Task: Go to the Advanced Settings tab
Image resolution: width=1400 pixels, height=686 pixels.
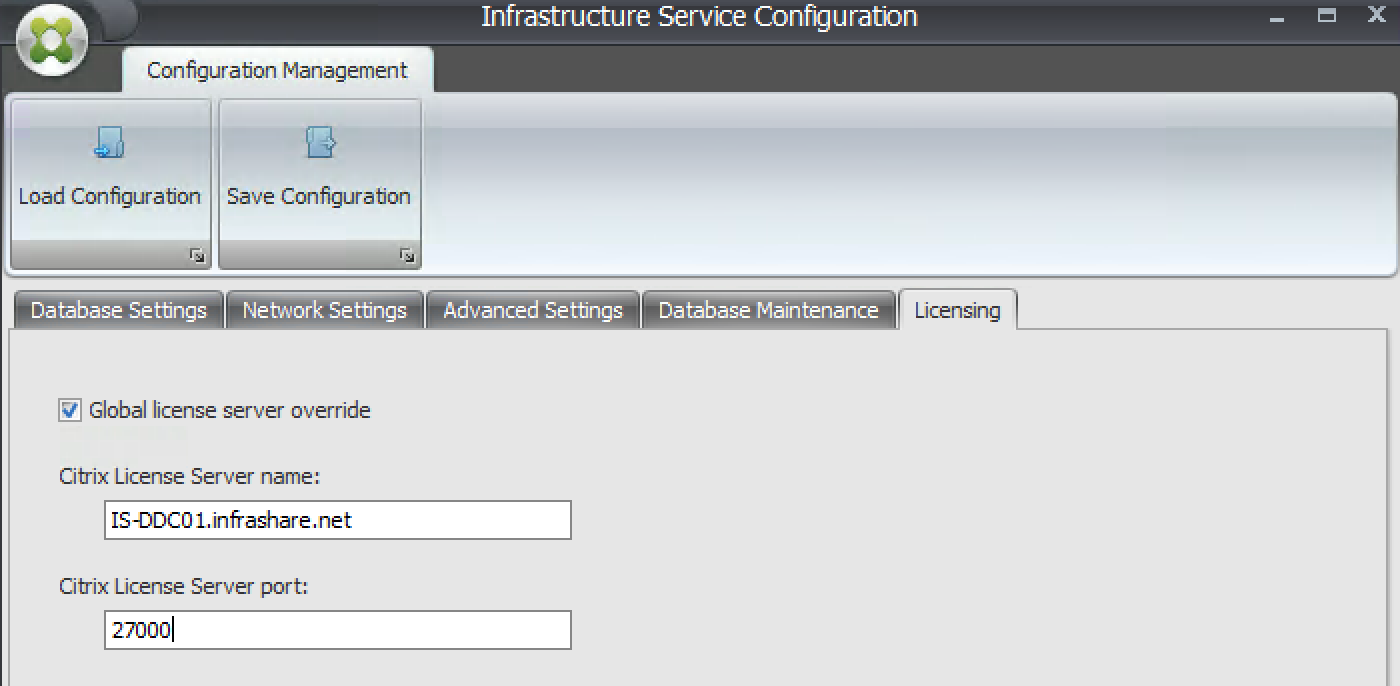Action: [532, 310]
